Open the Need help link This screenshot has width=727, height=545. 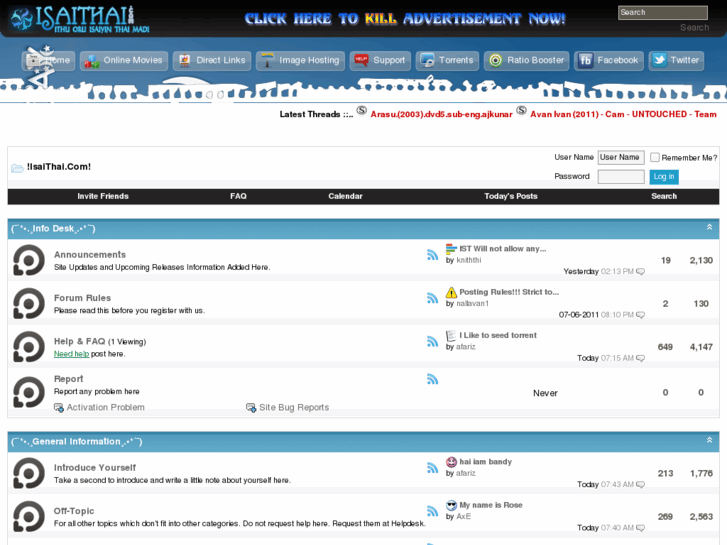tap(71, 354)
